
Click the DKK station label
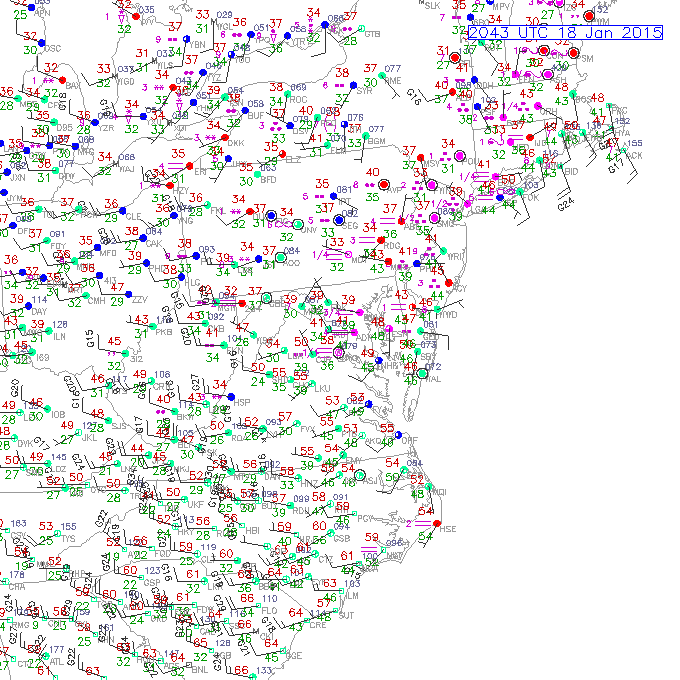pyautogui.click(x=236, y=143)
